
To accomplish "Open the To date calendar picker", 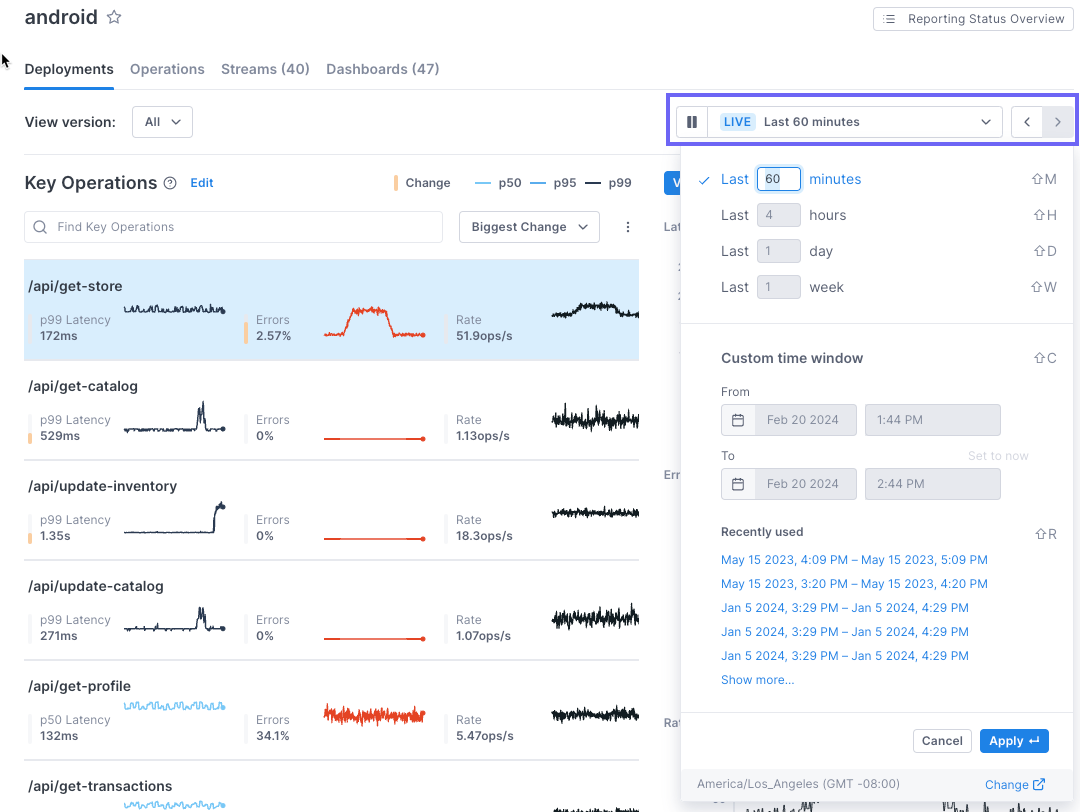I will coord(738,484).
